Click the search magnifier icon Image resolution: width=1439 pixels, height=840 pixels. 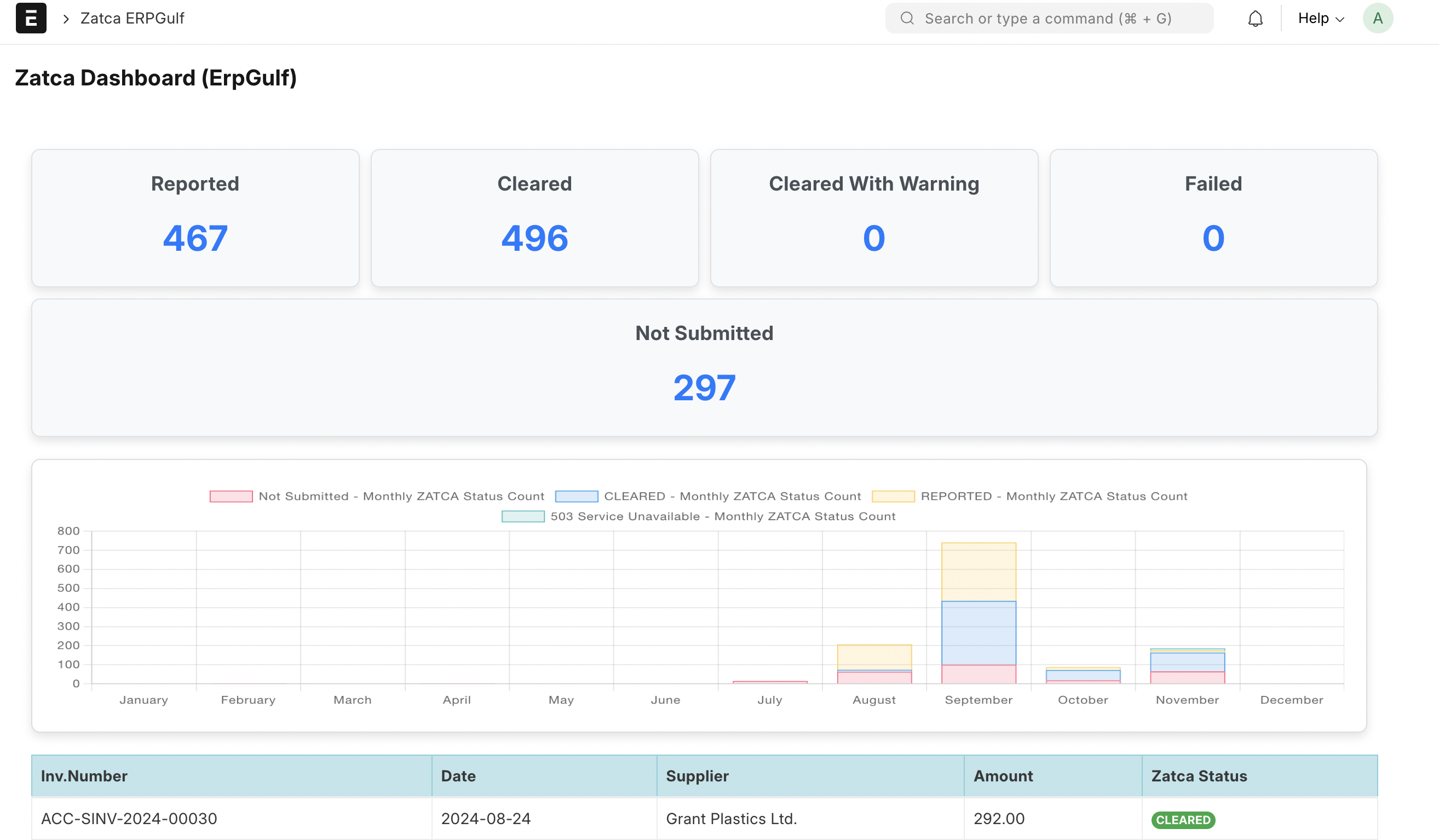907,18
